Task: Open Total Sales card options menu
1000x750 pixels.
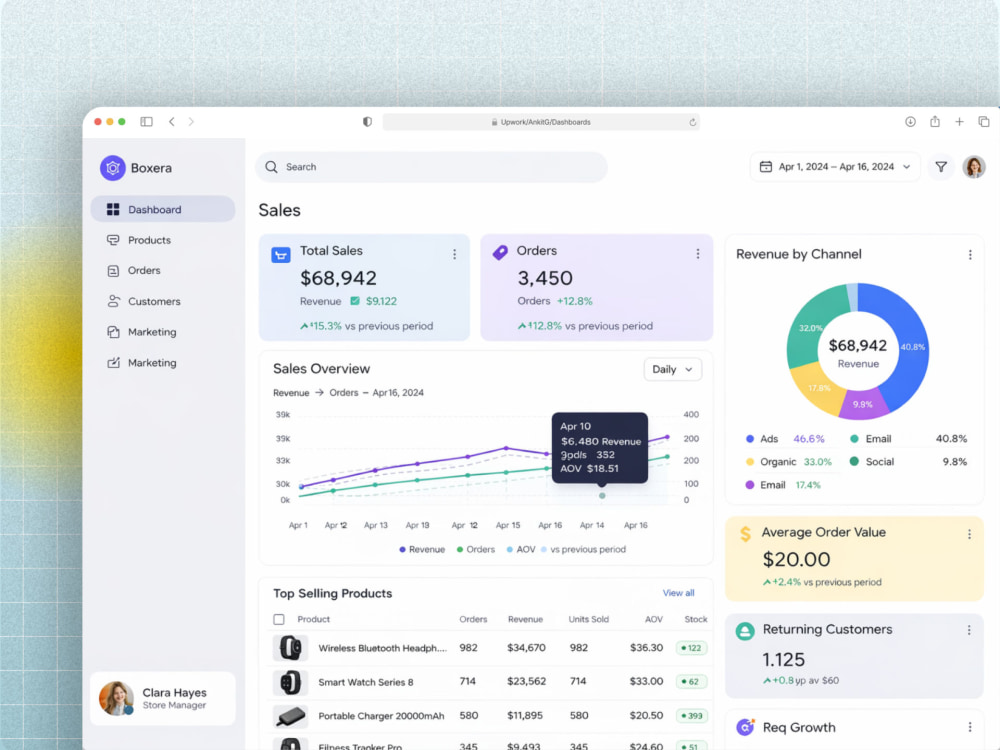Action: tap(454, 254)
